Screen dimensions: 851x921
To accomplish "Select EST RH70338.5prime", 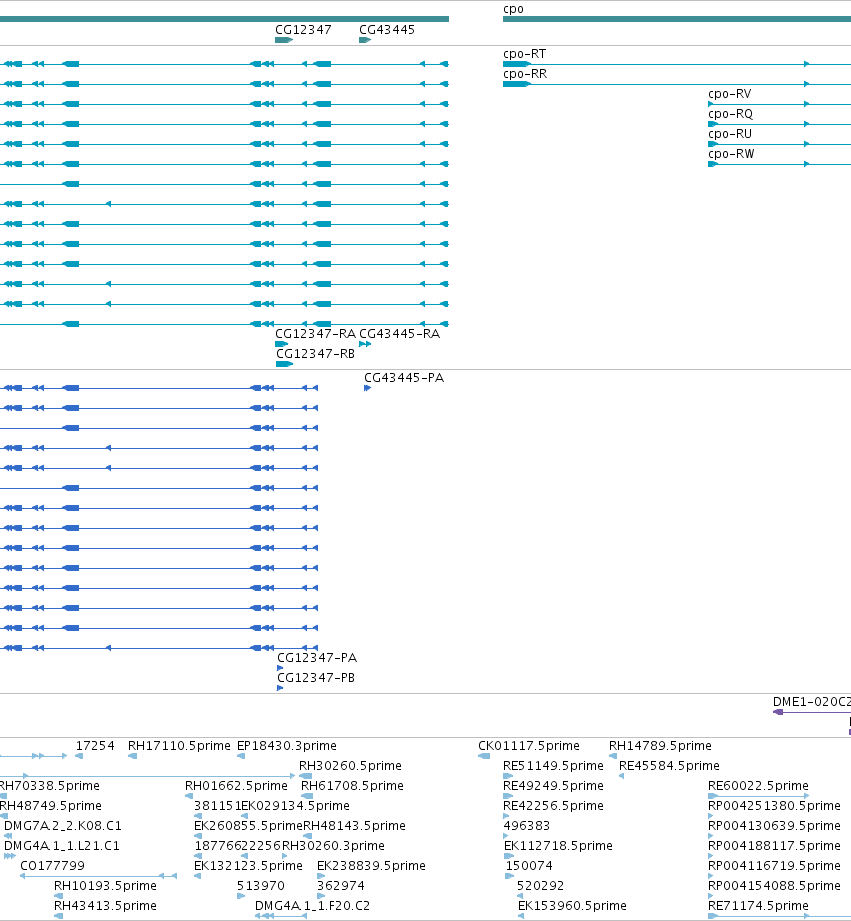I will [49, 786].
